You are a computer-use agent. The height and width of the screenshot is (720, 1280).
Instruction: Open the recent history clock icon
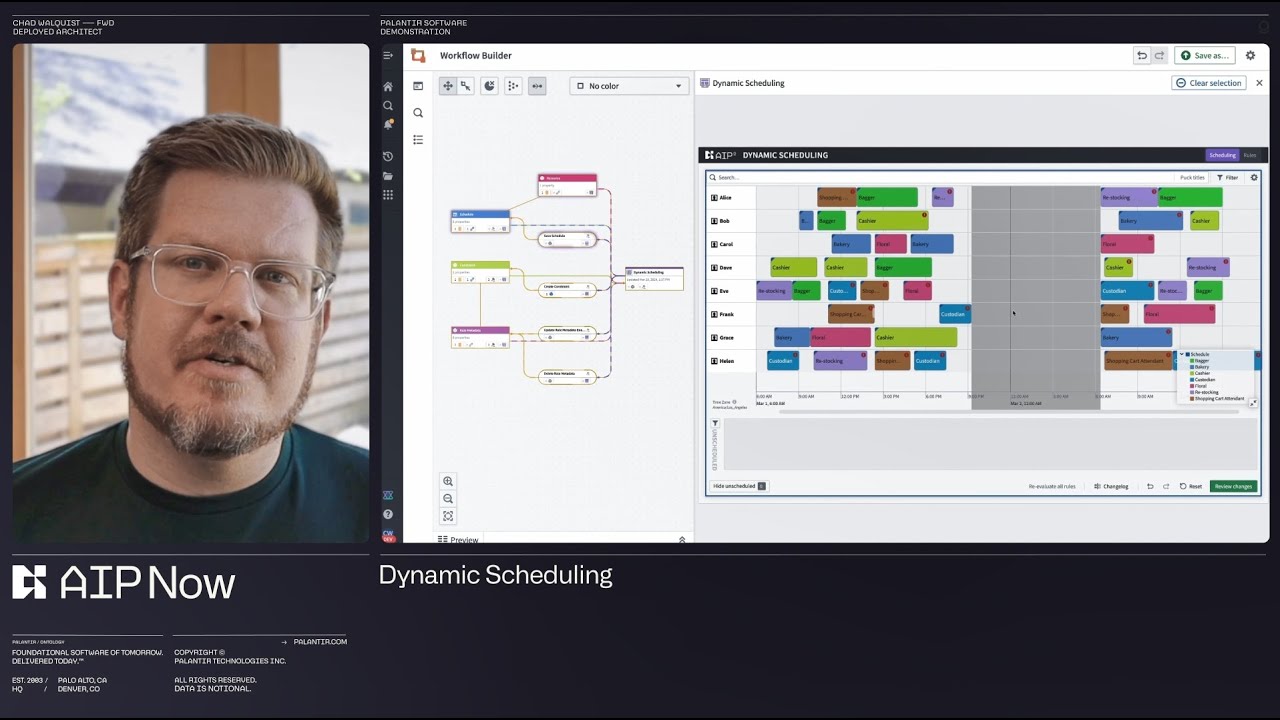click(388, 157)
